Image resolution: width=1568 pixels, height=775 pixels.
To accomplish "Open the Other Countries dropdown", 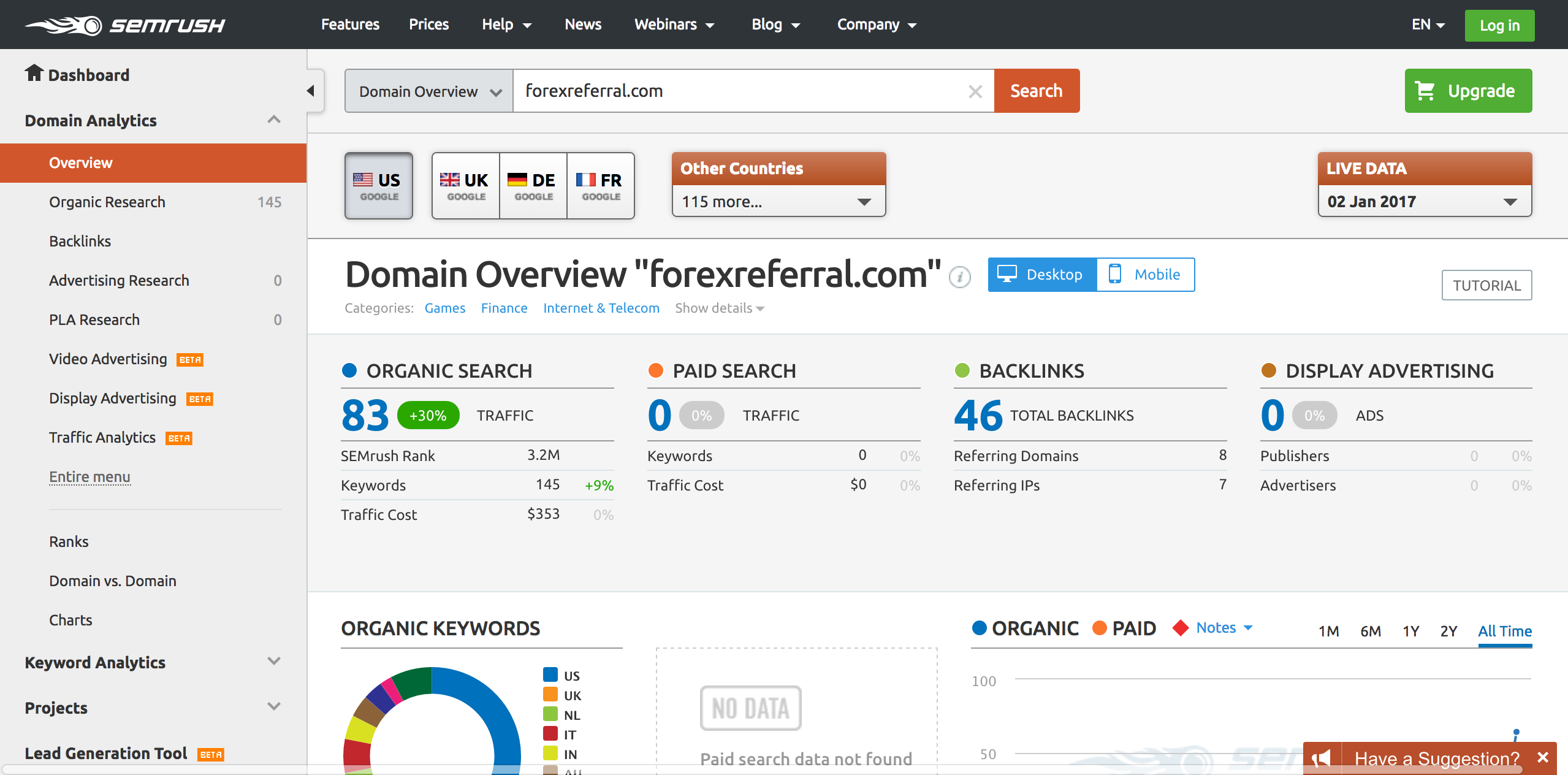I will click(778, 202).
